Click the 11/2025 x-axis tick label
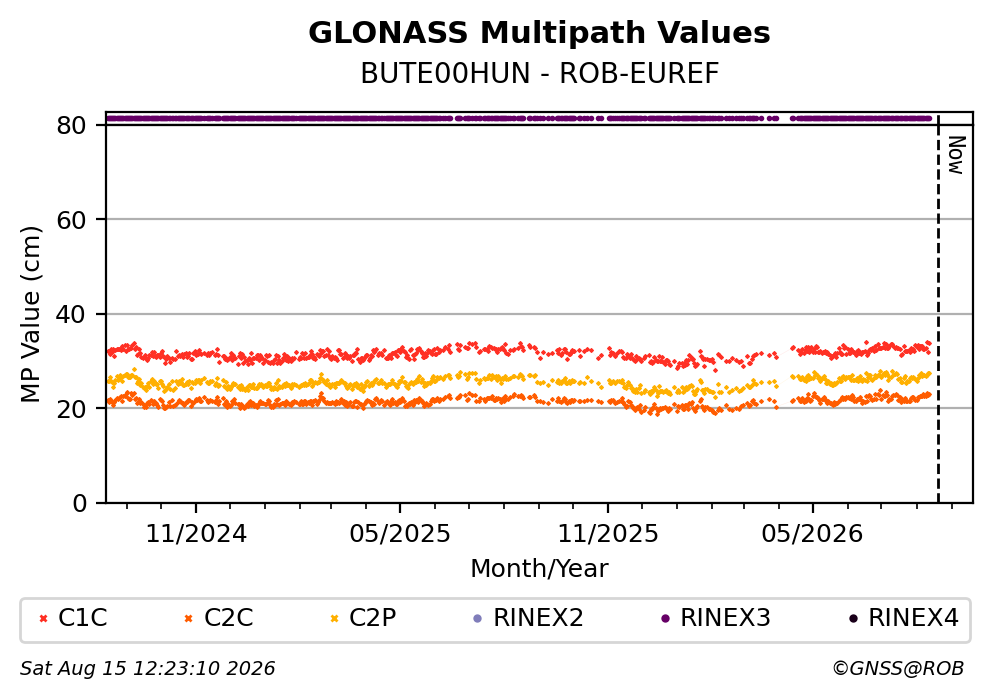 [x=608, y=535]
